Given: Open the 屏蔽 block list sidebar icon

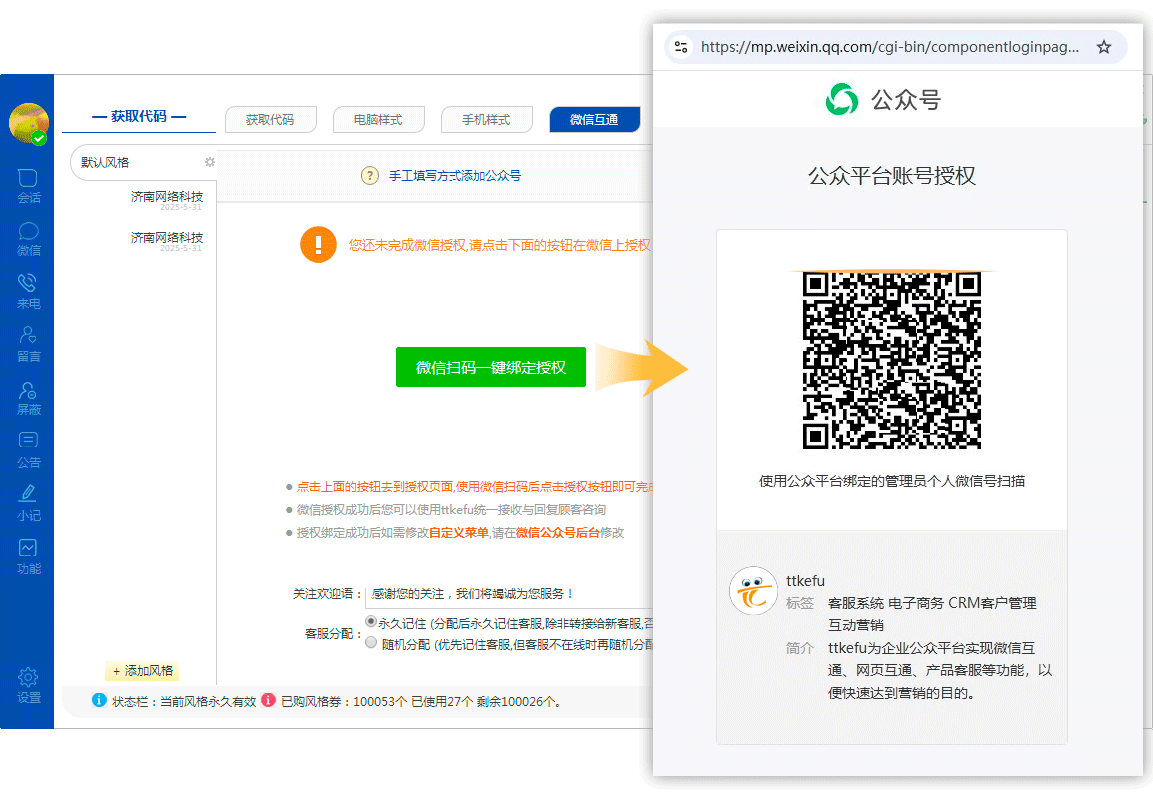Looking at the screenshot, I should click(x=28, y=398).
